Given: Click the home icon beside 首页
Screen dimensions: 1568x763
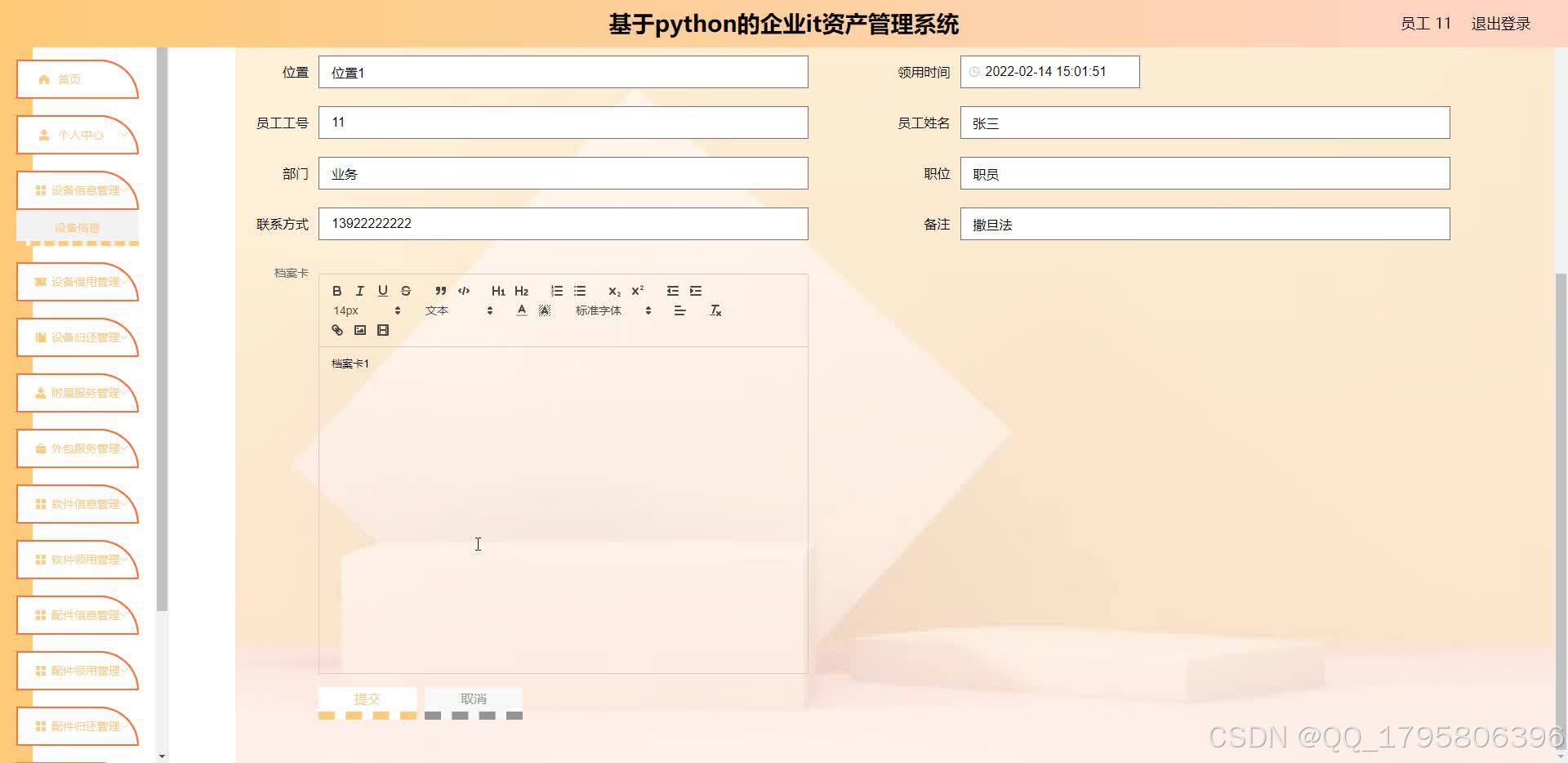Looking at the screenshot, I should tap(44, 79).
